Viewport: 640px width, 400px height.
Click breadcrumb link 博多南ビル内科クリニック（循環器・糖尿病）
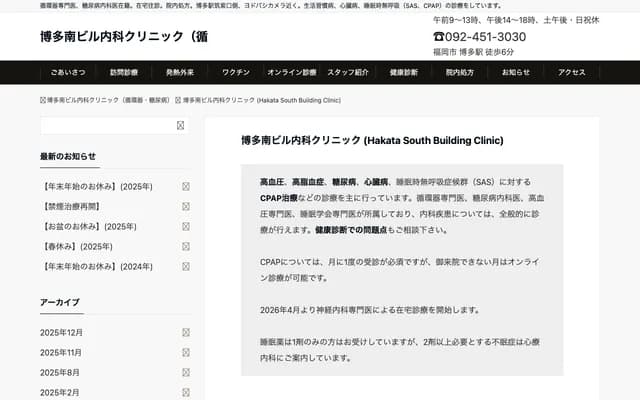[x=108, y=100]
